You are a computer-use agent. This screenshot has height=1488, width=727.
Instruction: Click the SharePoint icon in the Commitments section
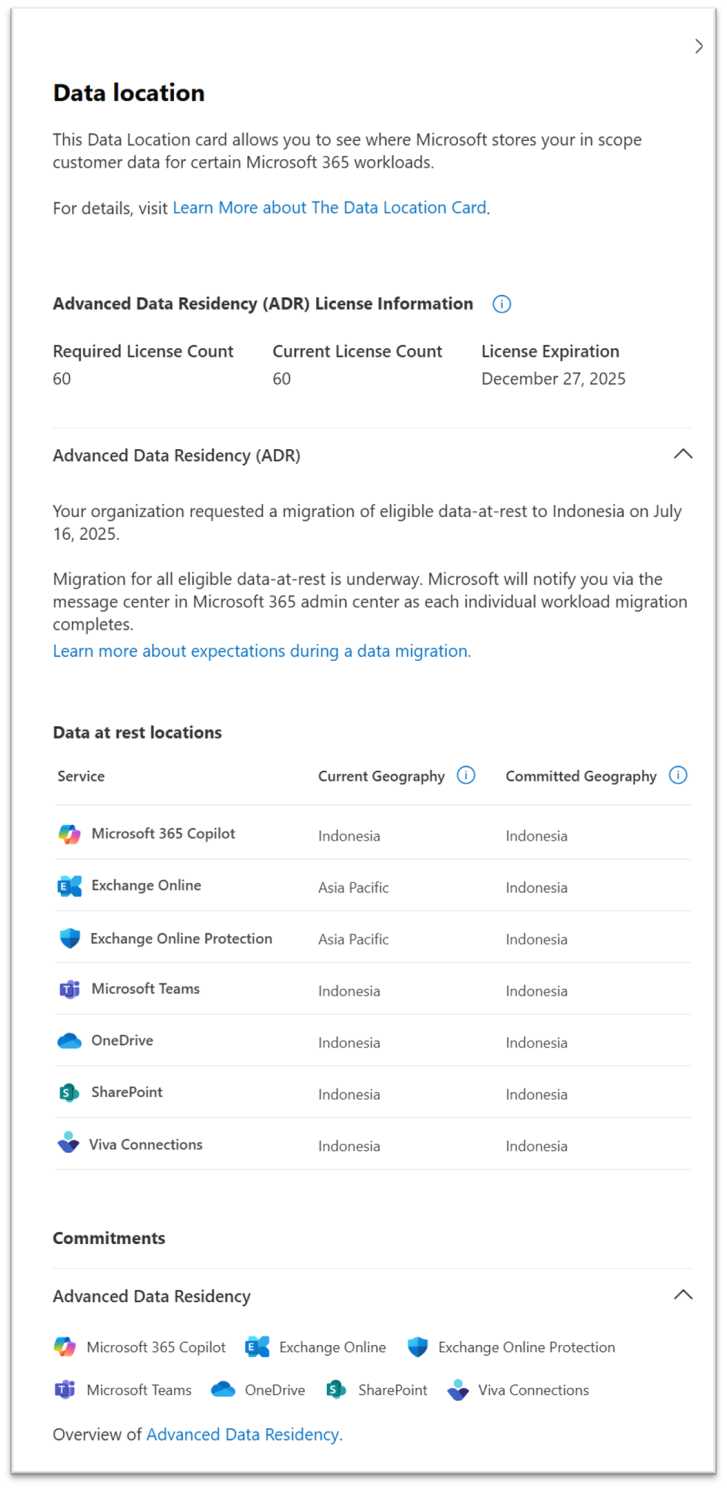point(333,1389)
